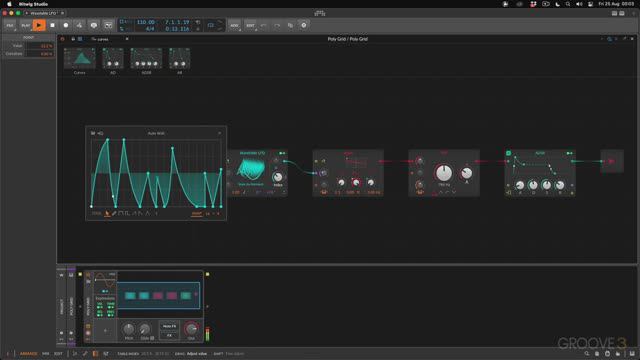Click the Note FX button on device

(169, 327)
